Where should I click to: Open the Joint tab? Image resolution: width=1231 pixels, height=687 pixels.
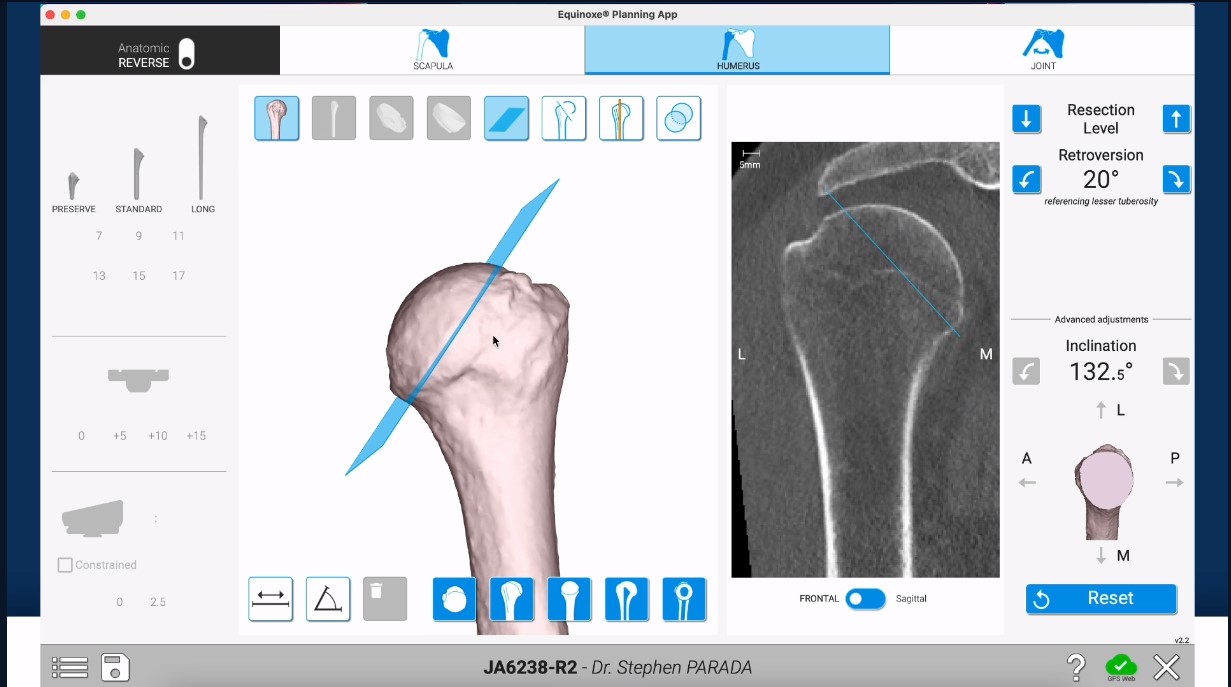pyautogui.click(x=1042, y=50)
